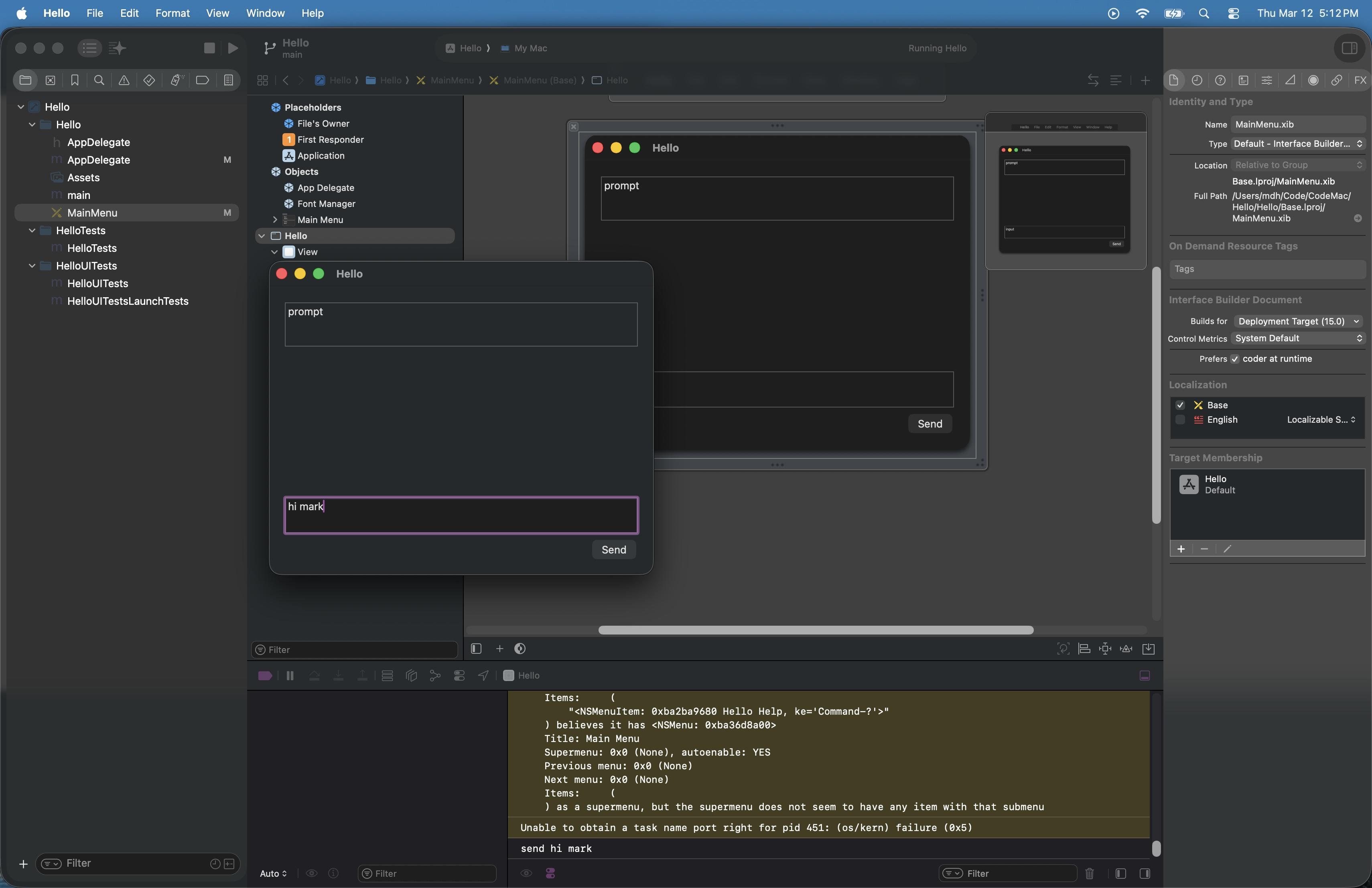Show the Quick Help inspector icon
The width and height of the screenshot is (1372, 888).
(x=1220, y=80)
